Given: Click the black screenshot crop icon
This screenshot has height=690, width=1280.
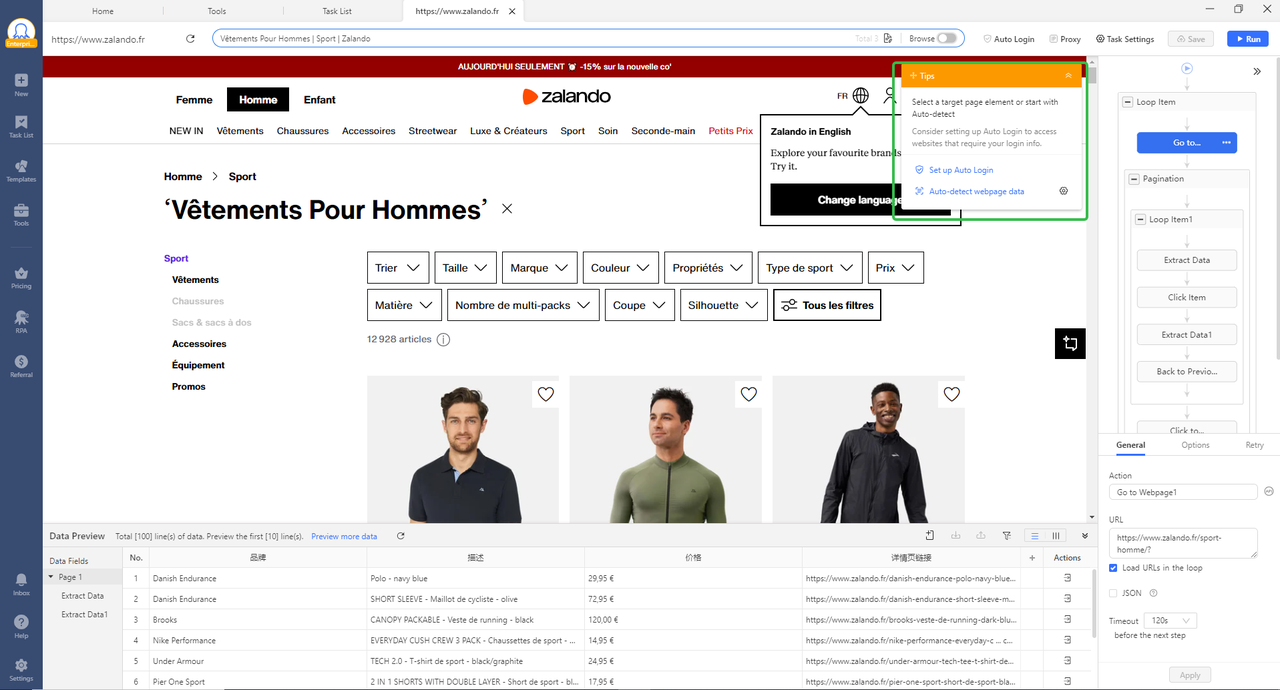Looking at the screenshot, I should pyautogui.click(x=1070, y=343).
